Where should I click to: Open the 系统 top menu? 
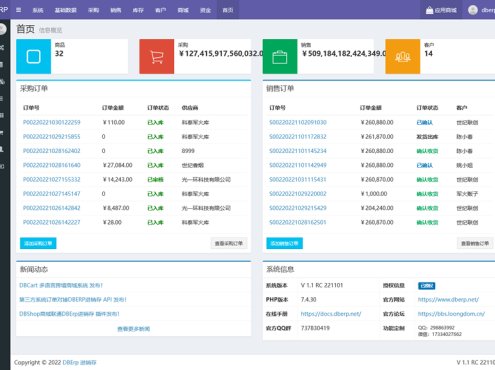(38, 10)
